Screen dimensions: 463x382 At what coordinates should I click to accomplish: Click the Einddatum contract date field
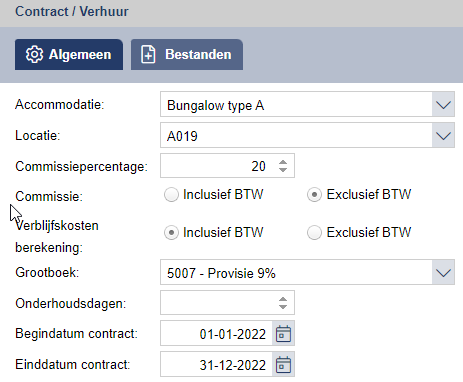tap(217, 364)
